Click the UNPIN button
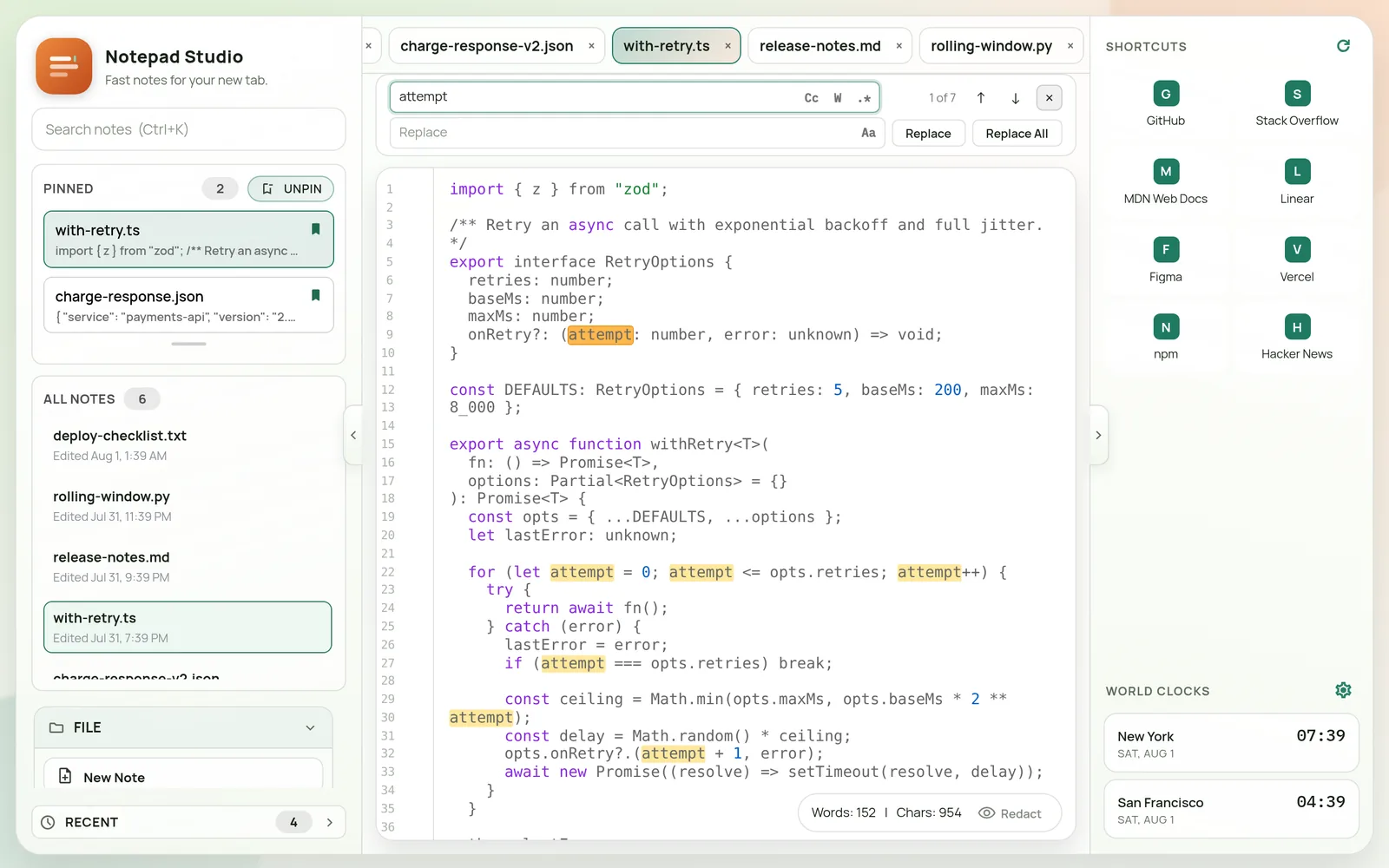This screenshot has width=1389, height=868. tap(291, 188)
